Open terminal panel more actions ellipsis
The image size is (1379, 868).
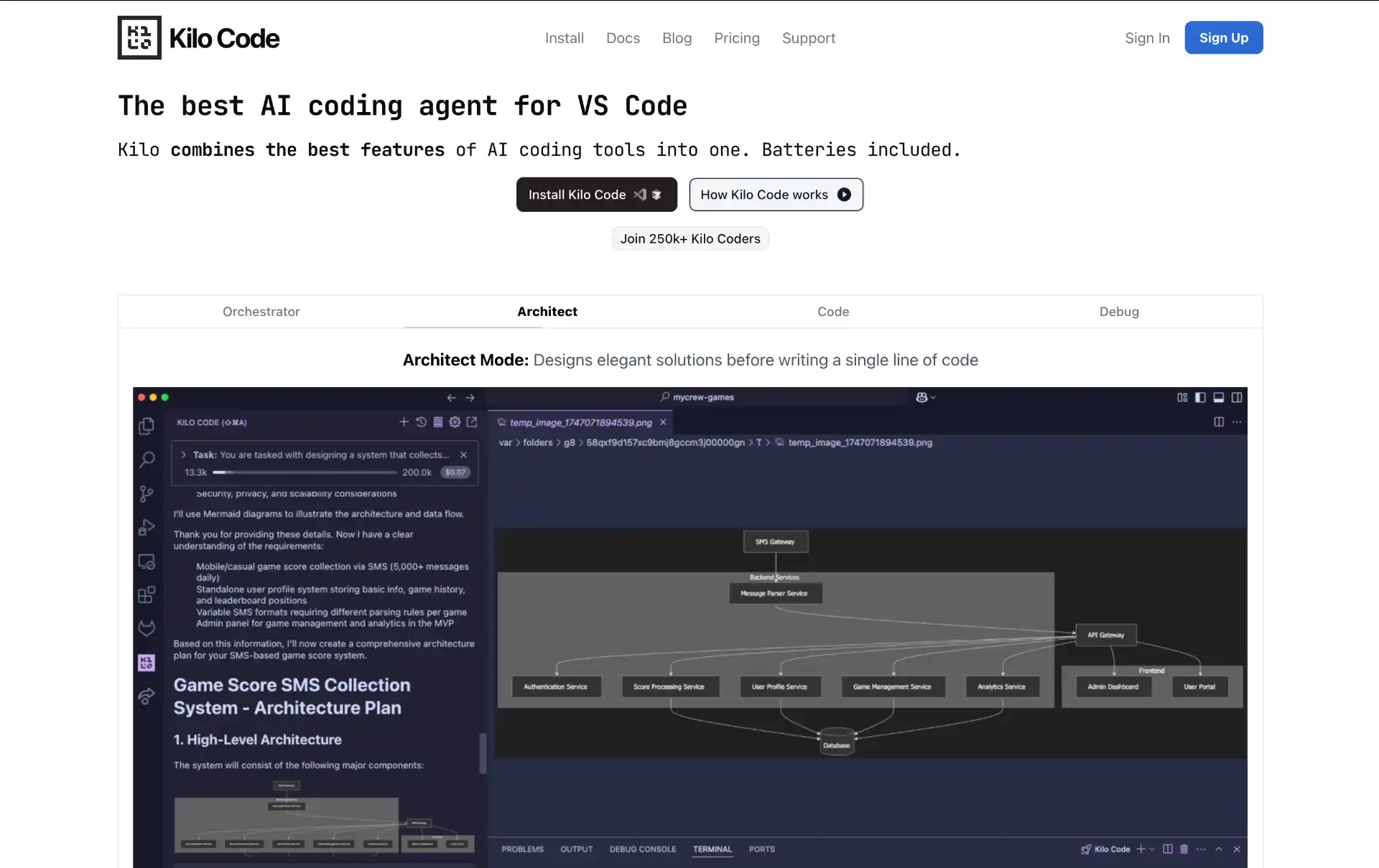(x=1201, y=849)
